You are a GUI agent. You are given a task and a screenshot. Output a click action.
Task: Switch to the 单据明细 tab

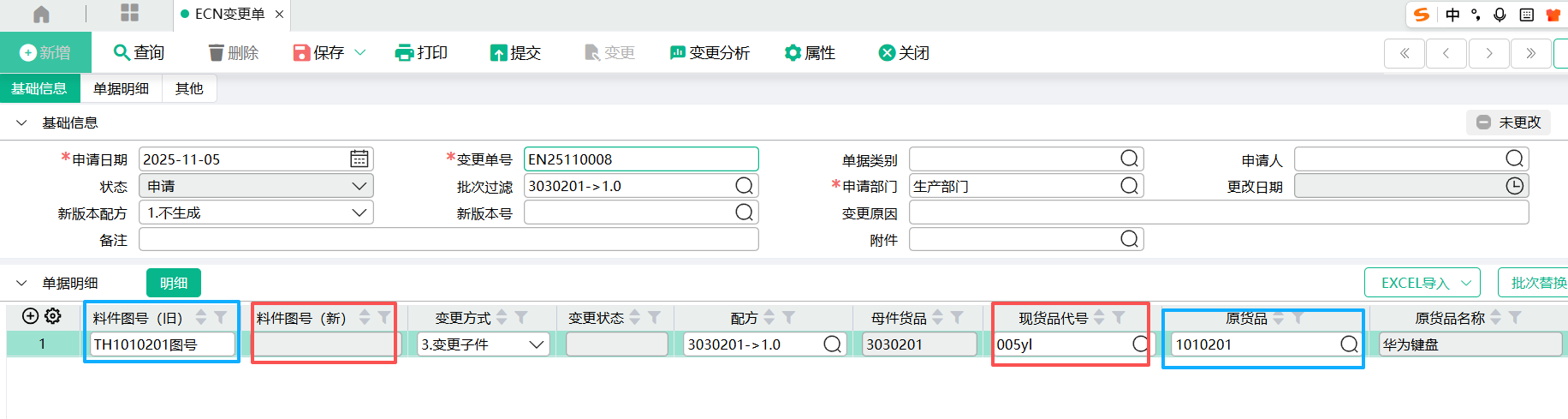click(x=121, y=88)
